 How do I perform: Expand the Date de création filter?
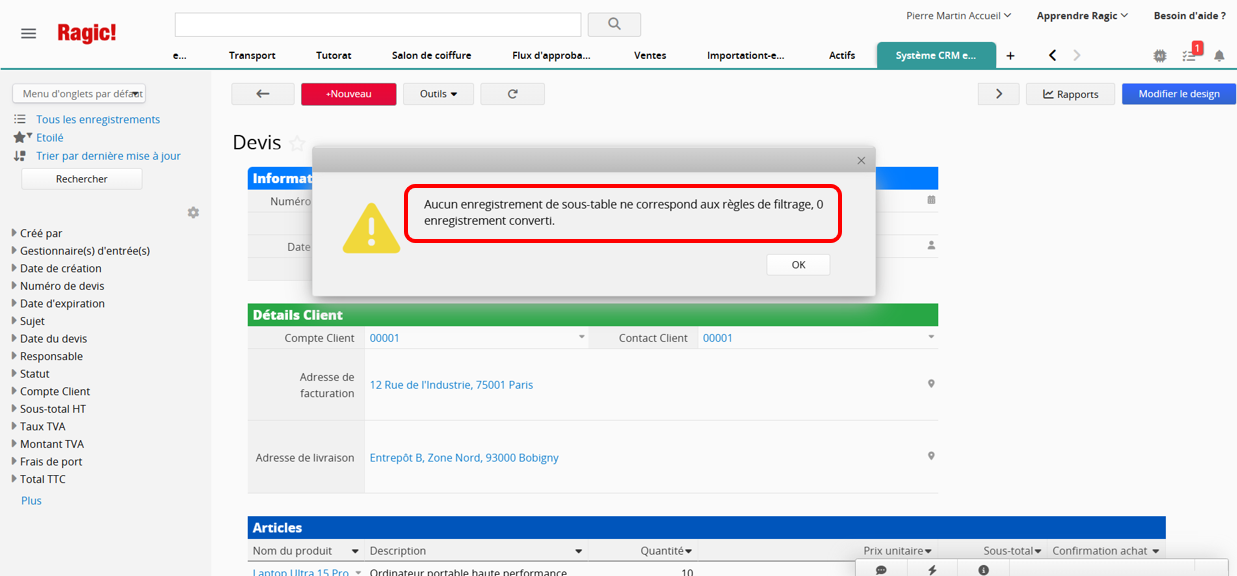point(60,269)
